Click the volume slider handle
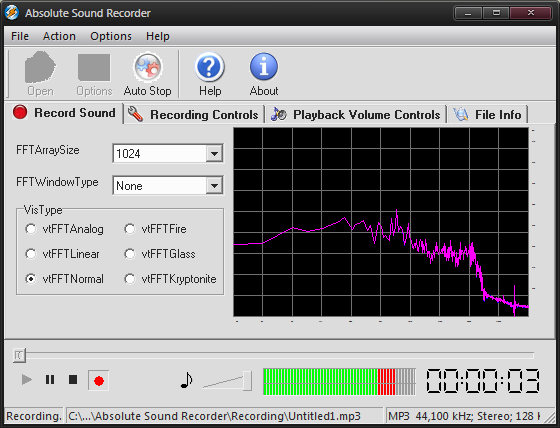 click(x=247, y=381)
